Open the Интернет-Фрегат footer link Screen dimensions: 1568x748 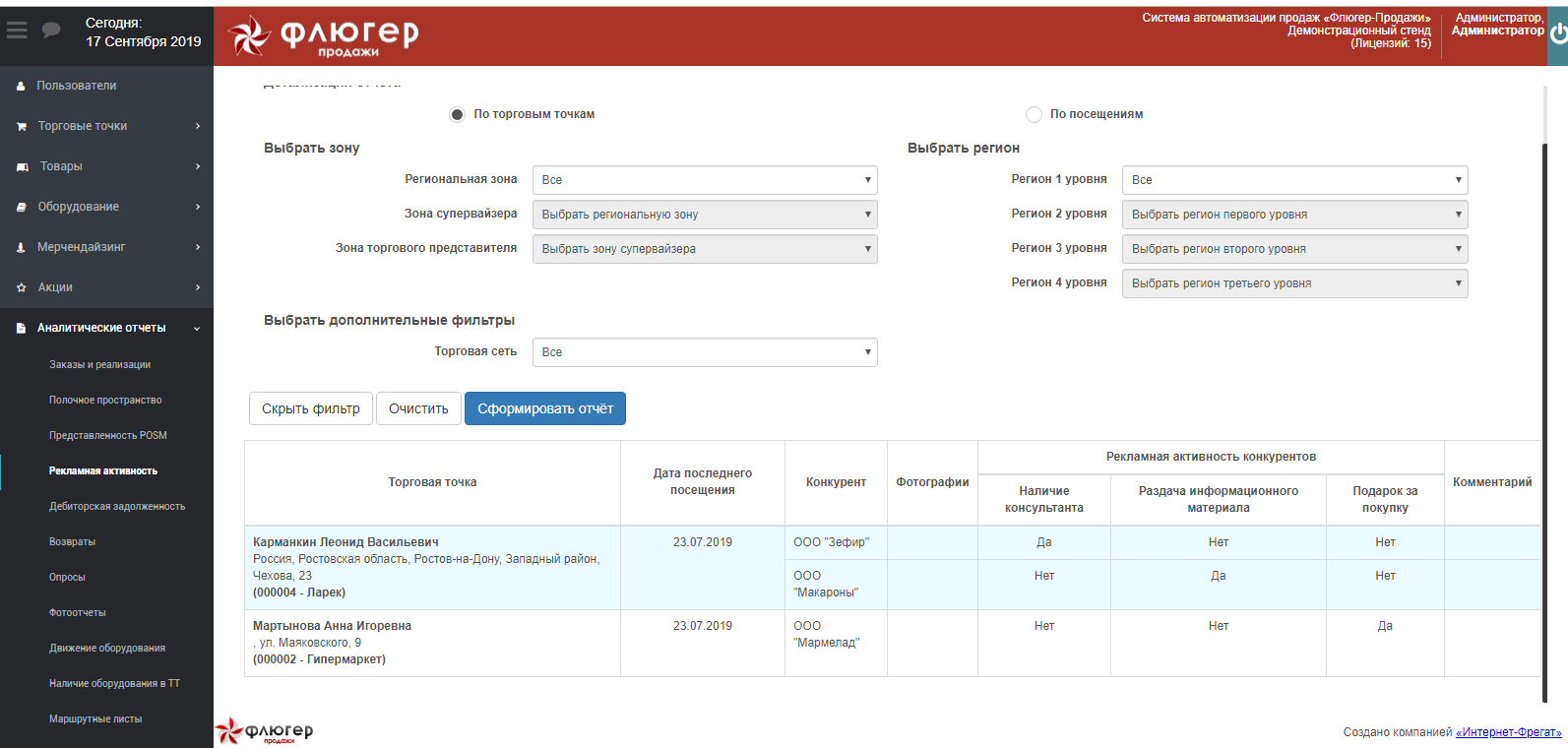point(1508,732)
